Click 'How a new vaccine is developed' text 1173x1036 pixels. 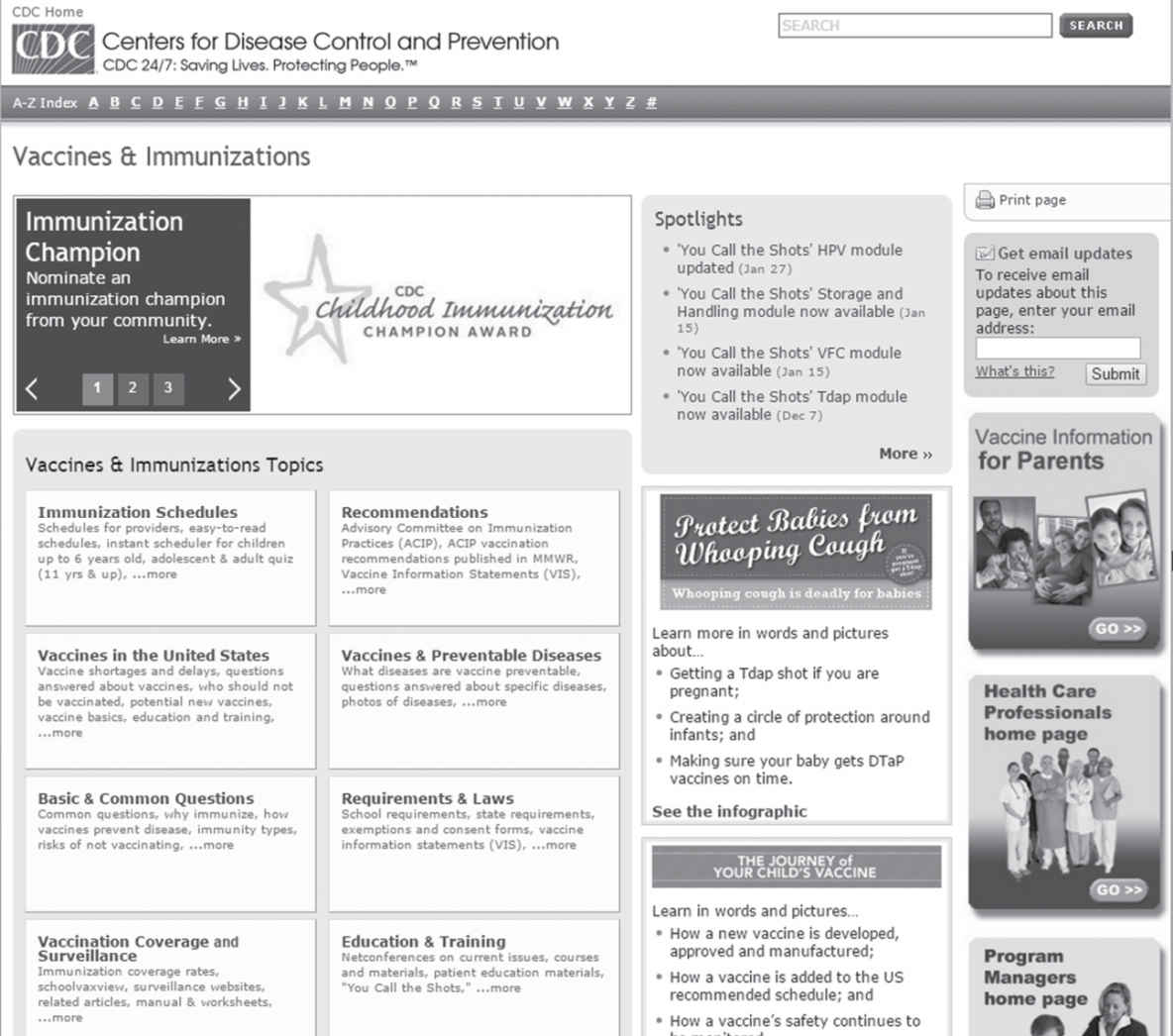click(x=784, y=943)
